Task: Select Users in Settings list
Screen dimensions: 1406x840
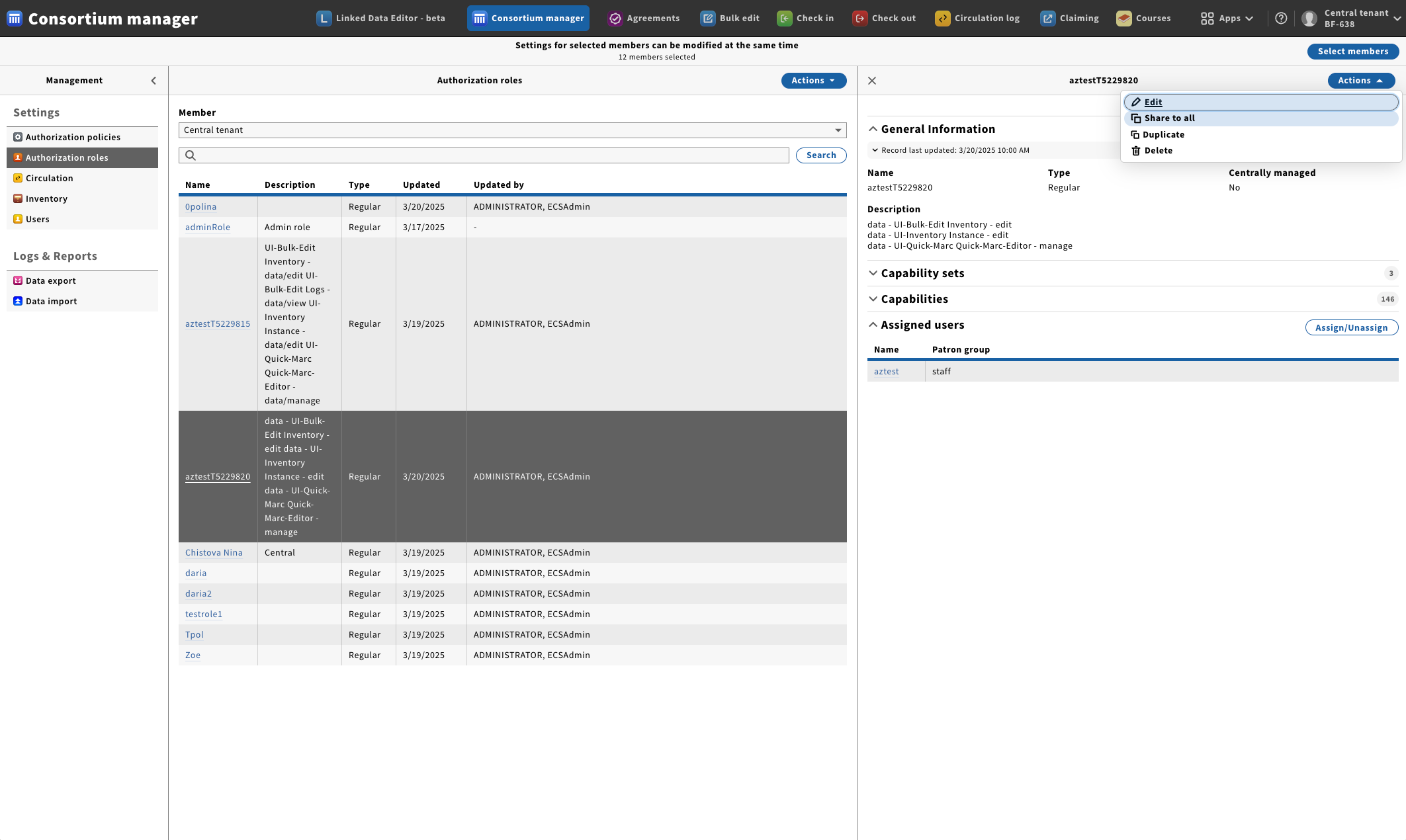Action: (82, 219)
